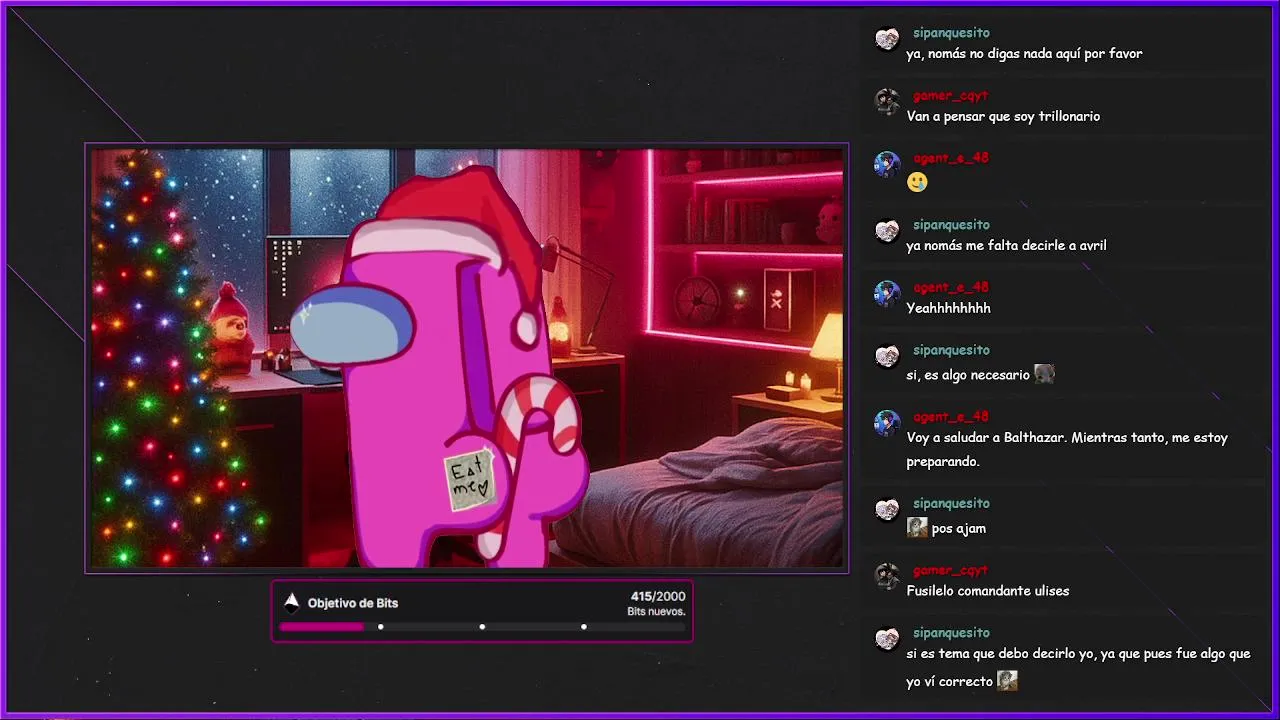Click the elephant emote after "si, es algo necesario"
The image size is (1280, 720).
click(x=1044, y=374)
